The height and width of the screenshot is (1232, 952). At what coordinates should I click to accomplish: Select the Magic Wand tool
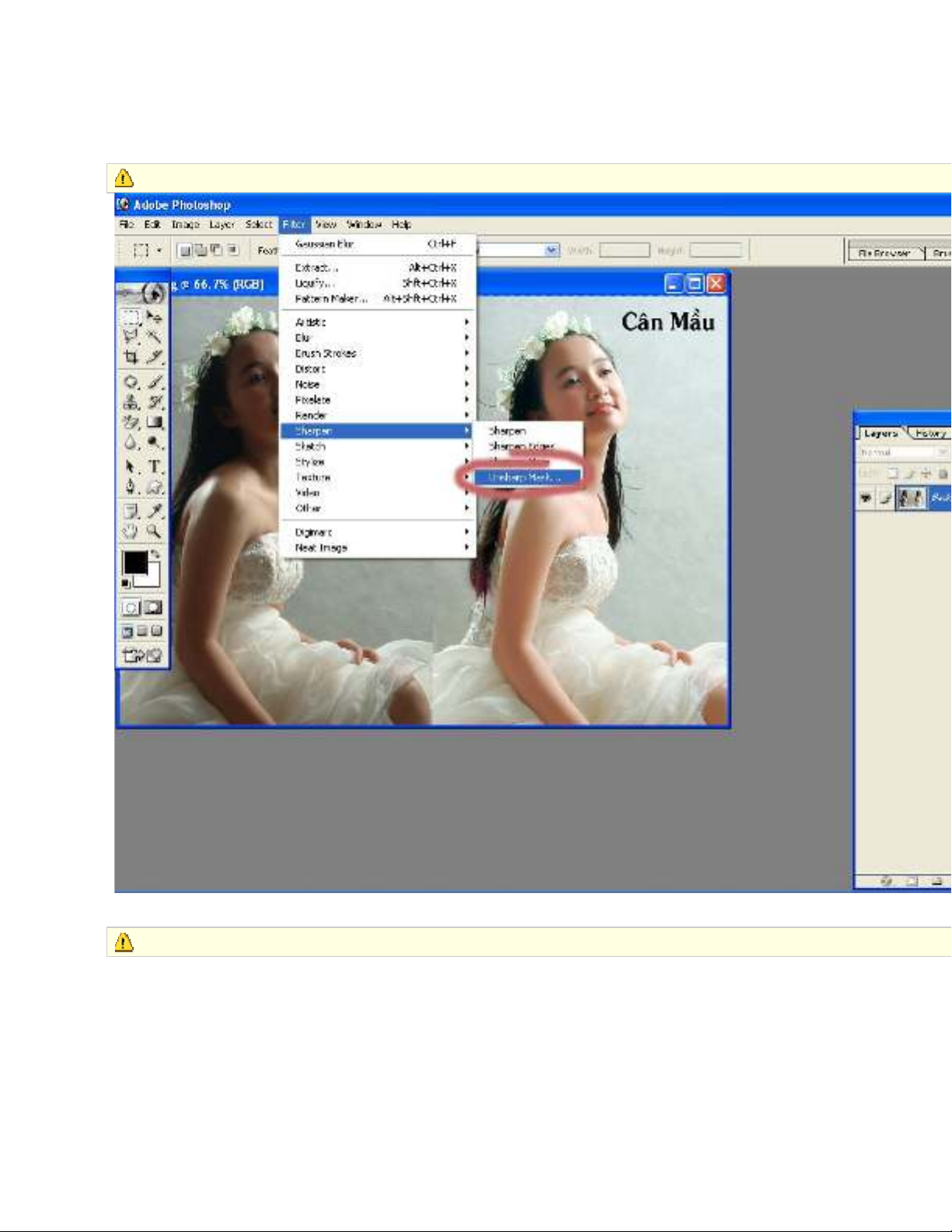(x=155, y=337)
